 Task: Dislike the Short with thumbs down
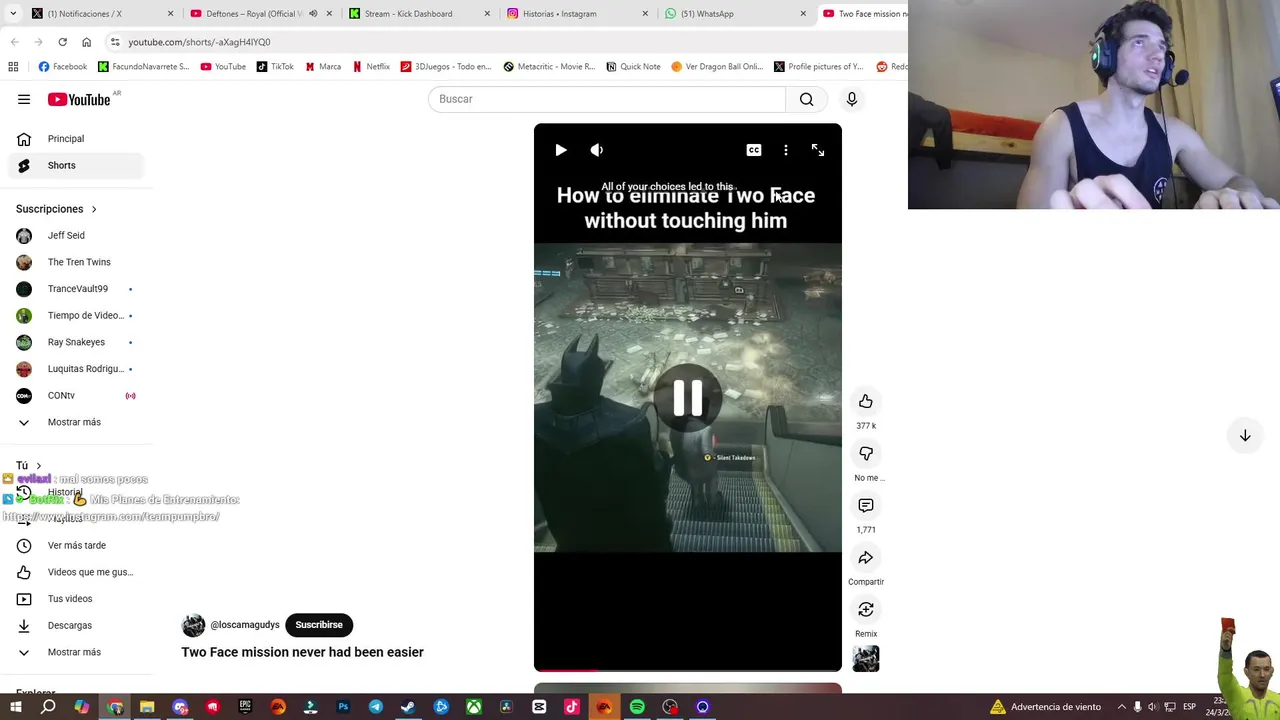click(866, 453)
